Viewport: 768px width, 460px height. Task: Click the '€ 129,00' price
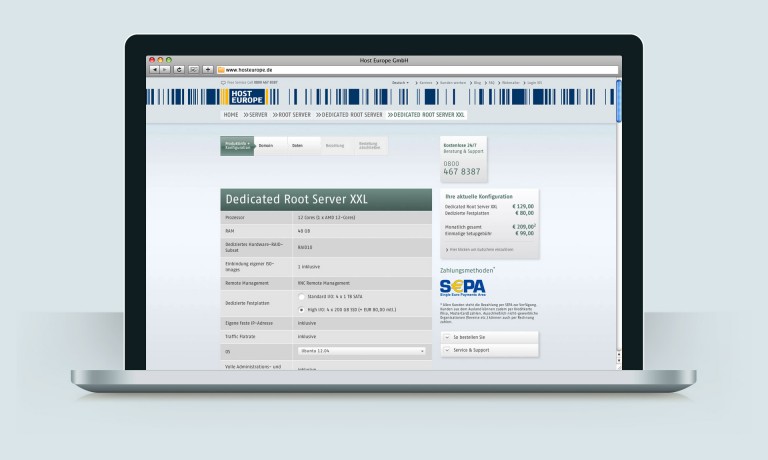tap(523, 206)
